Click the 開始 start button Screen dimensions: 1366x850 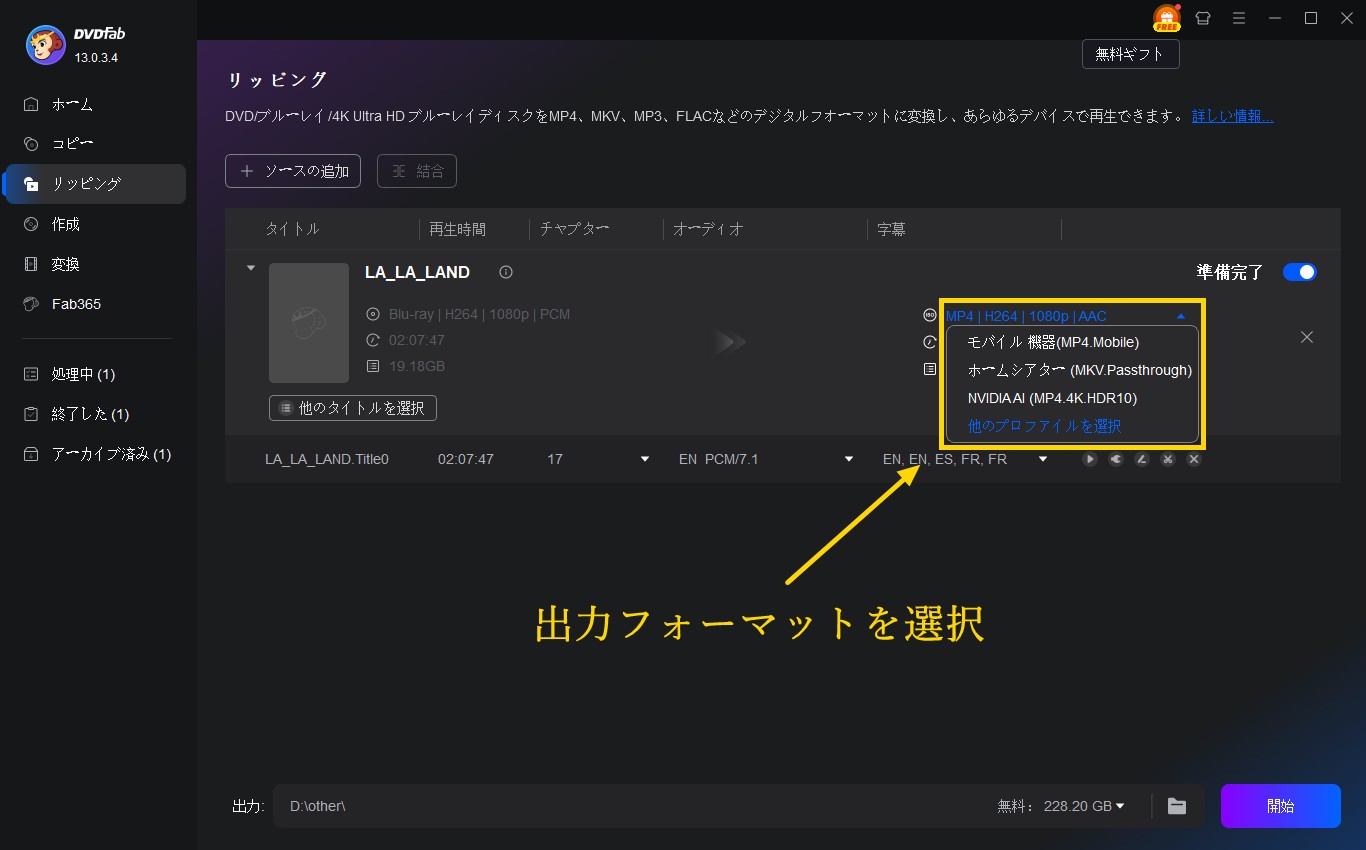(1280, 806)
